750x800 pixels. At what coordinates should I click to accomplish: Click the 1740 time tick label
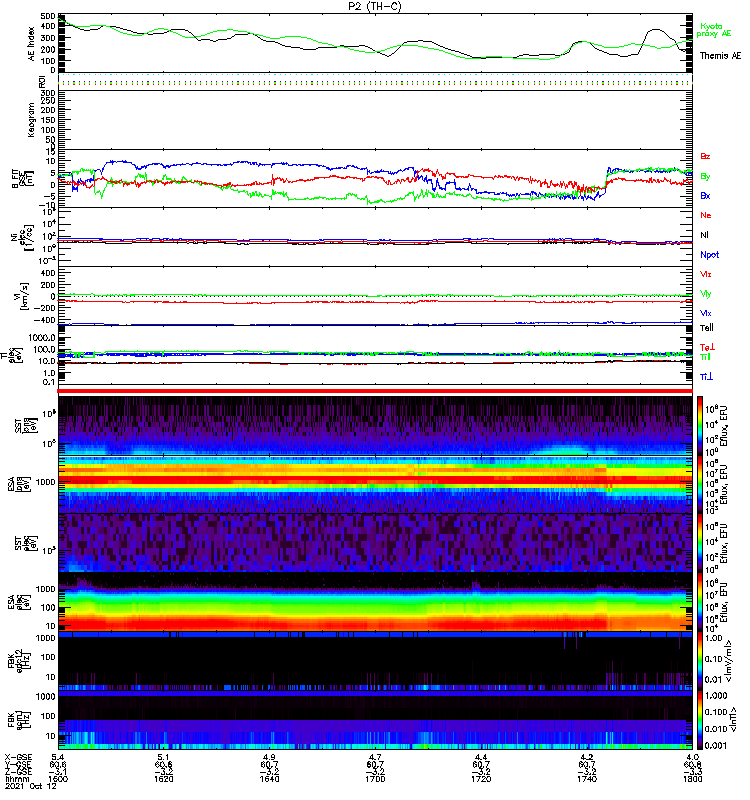point(587,779)
